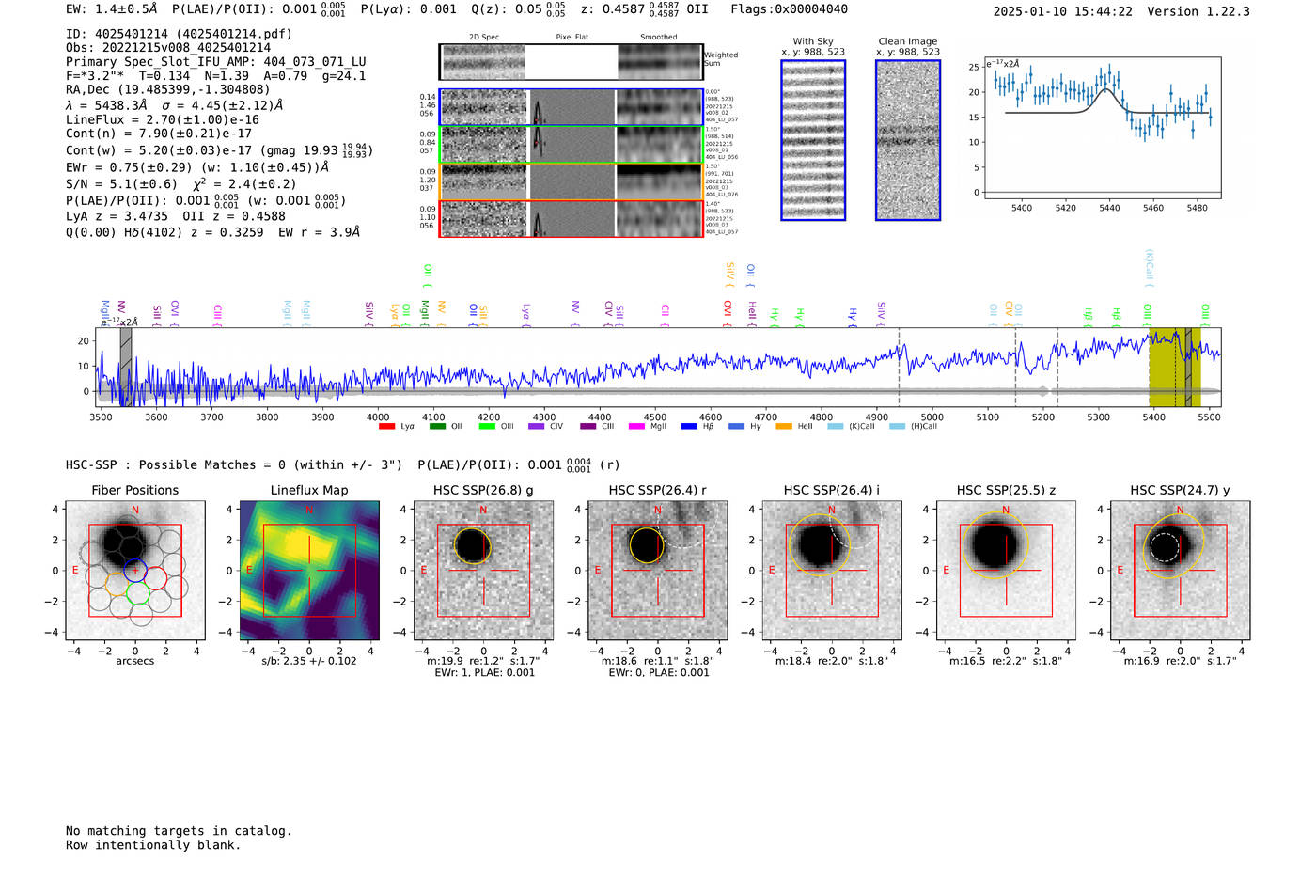Open the Gaussian emission line fit plot
This screenshot has height=896, width=1316.
pyautogui.click(x=1102, y=129)
